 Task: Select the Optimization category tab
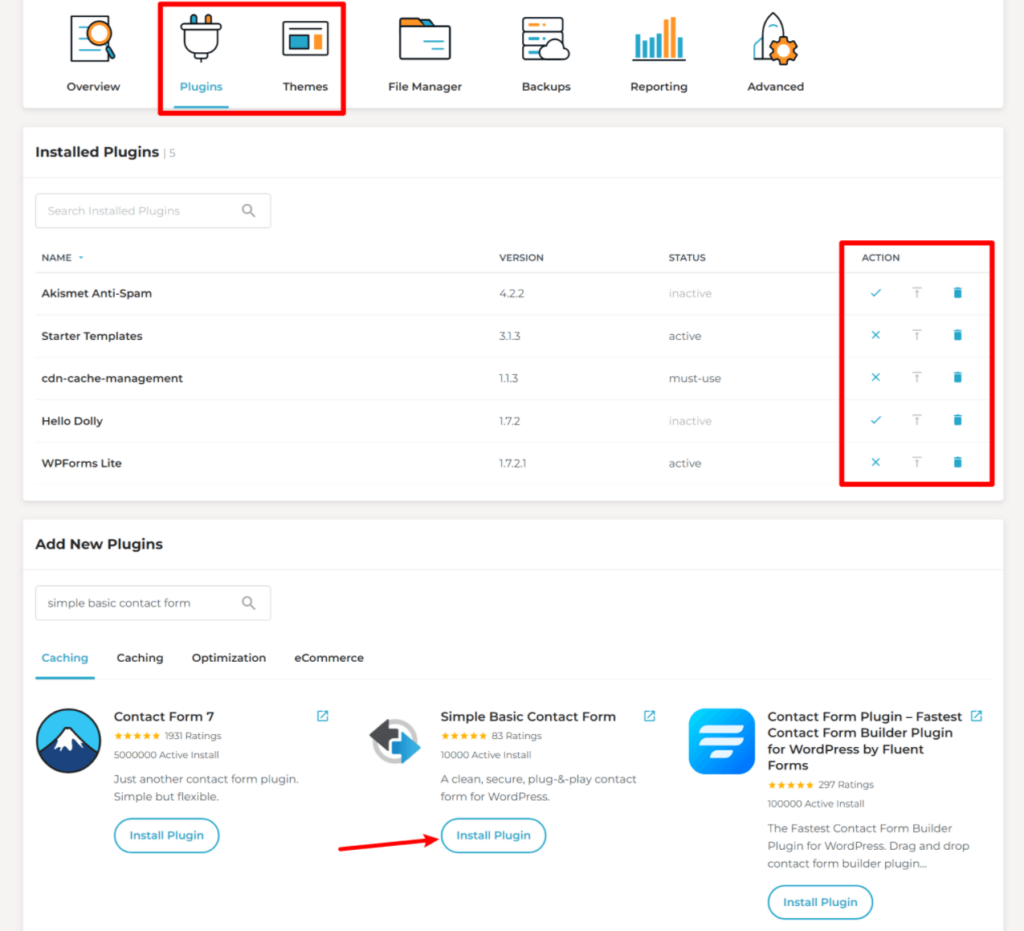pyautogui.click(x=229, y=658)
